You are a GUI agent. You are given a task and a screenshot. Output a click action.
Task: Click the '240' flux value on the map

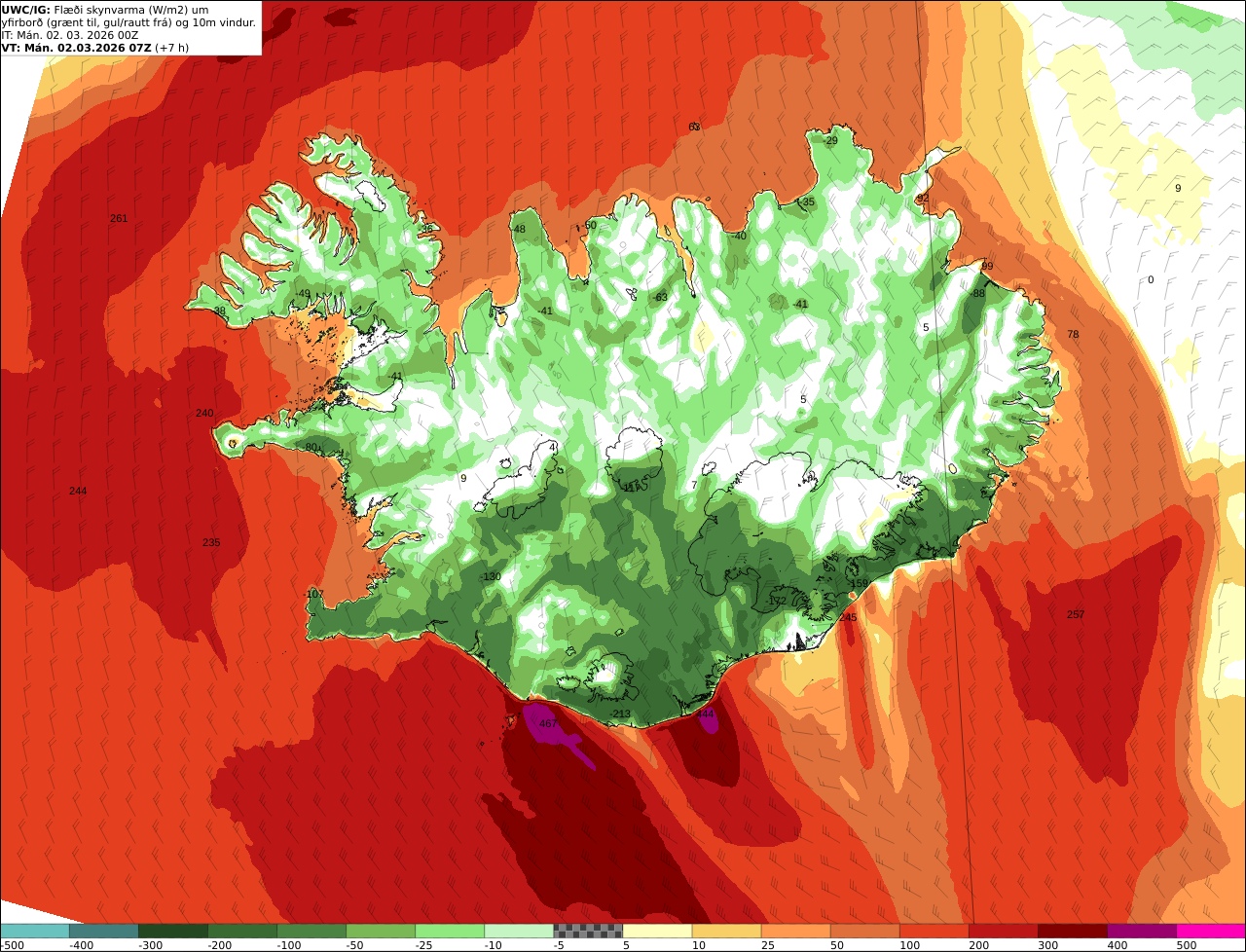204,413
